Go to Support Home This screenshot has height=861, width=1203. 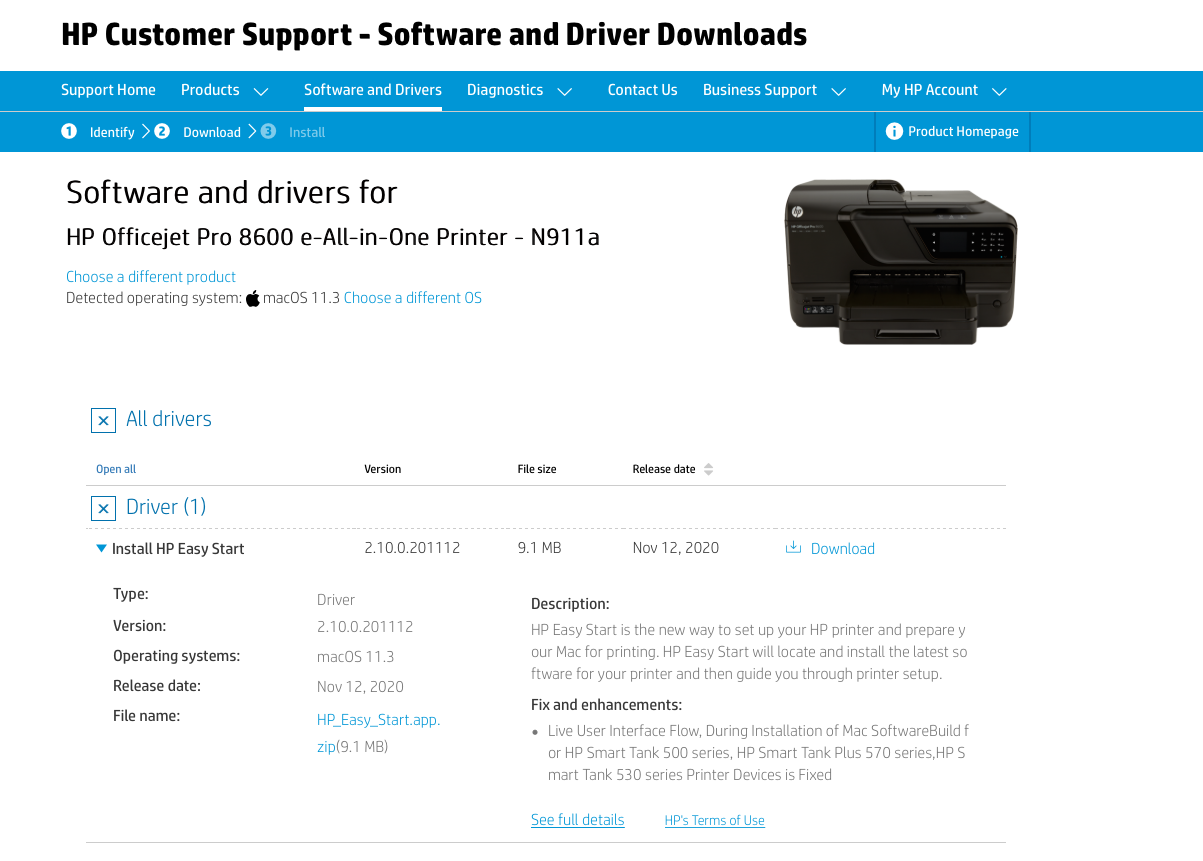[x=108, y=90]
